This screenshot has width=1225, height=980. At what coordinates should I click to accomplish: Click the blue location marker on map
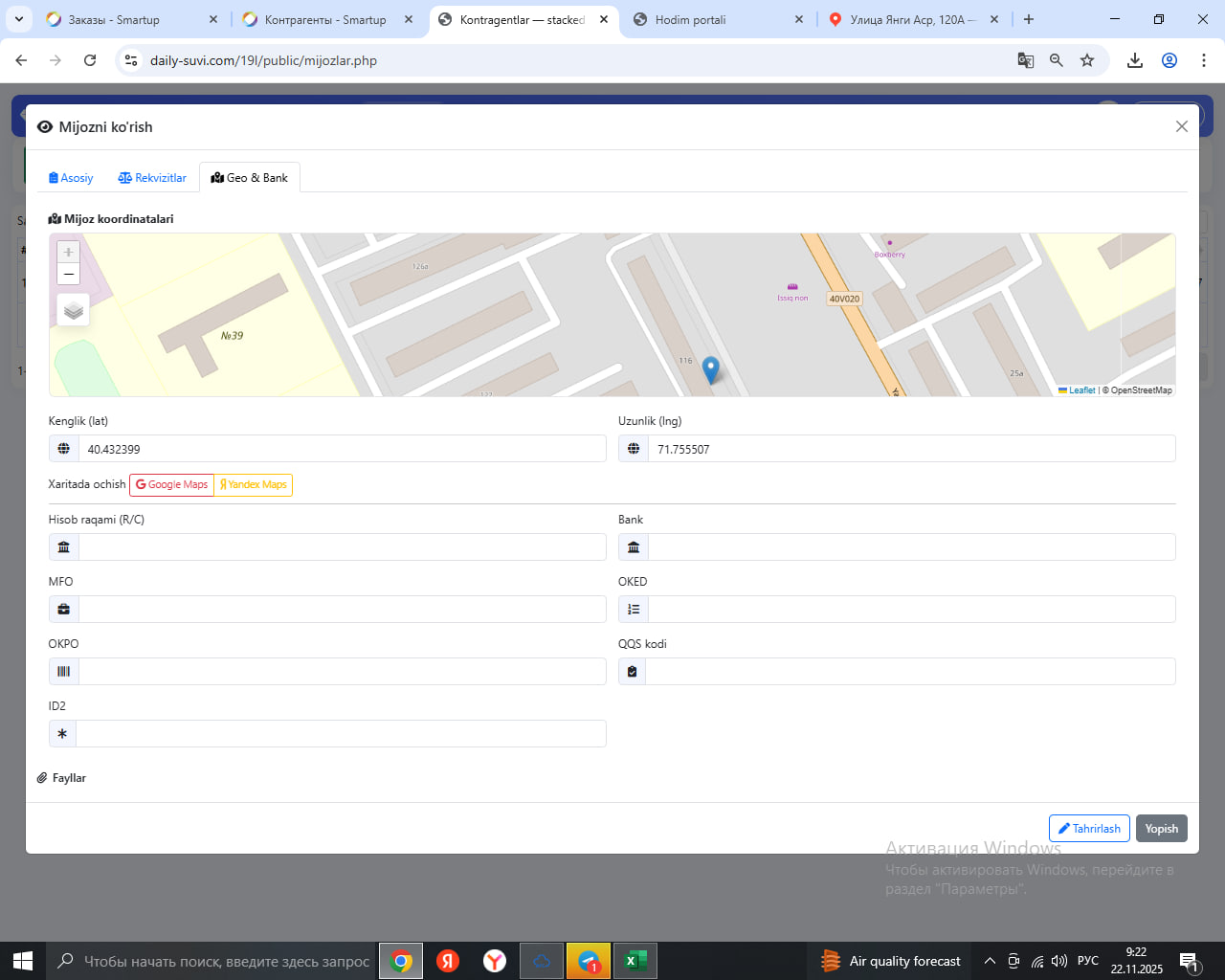tap(710, 368)
